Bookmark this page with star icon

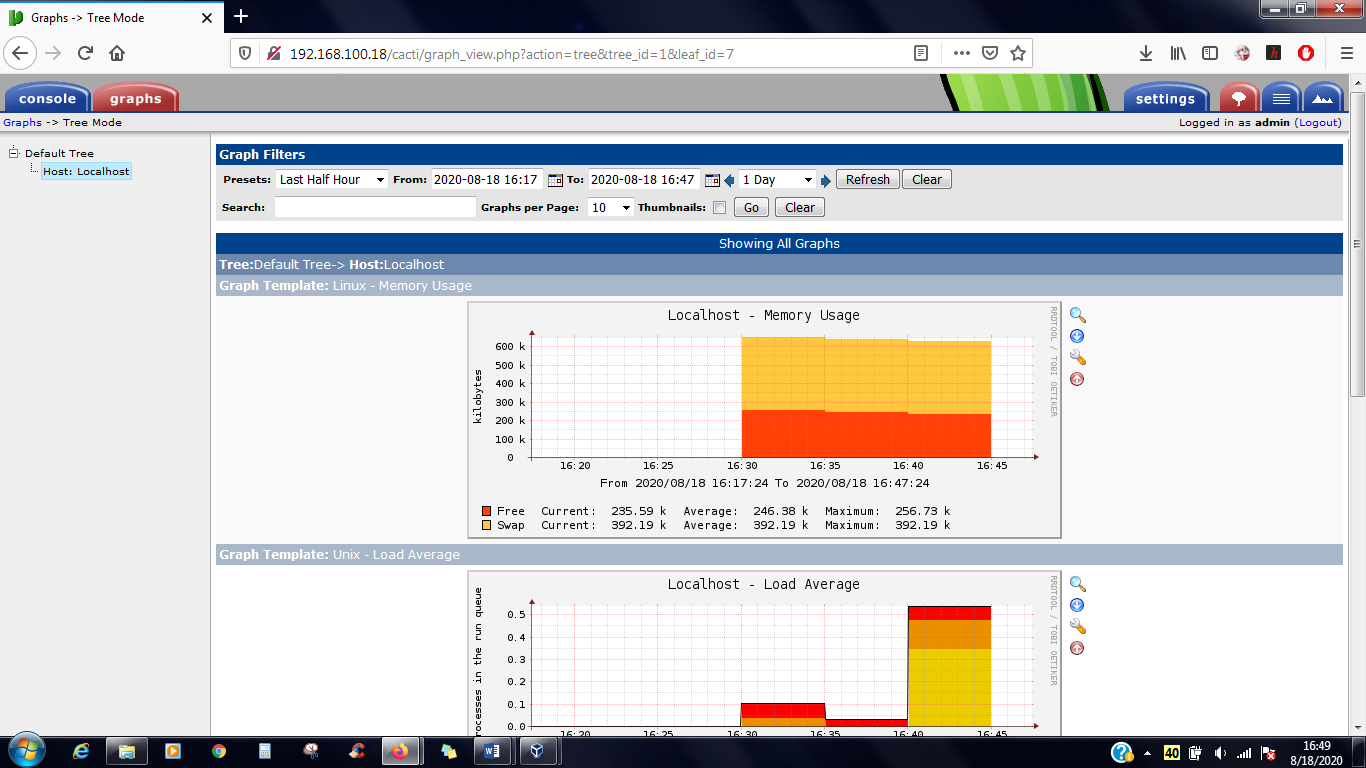[x=1017, y=53]
